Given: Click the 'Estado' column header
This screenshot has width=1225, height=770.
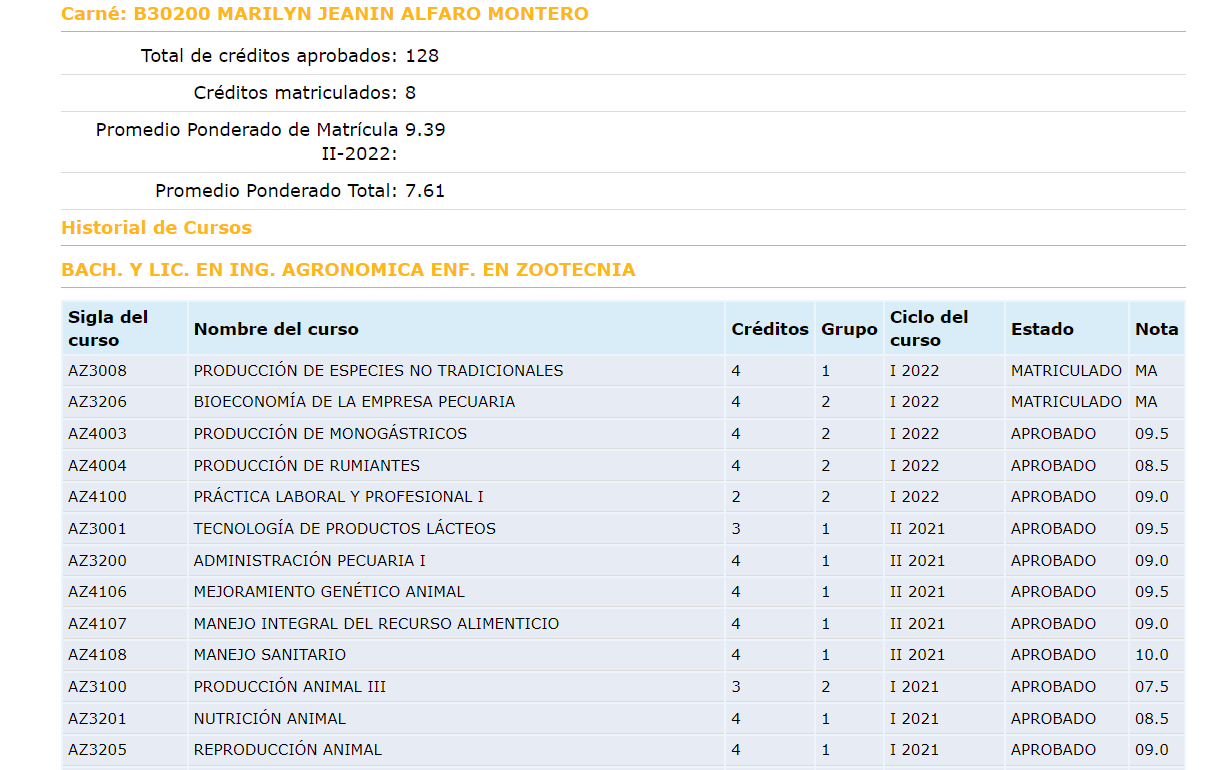Looking at the screenshot, I should click(1042, 329).
